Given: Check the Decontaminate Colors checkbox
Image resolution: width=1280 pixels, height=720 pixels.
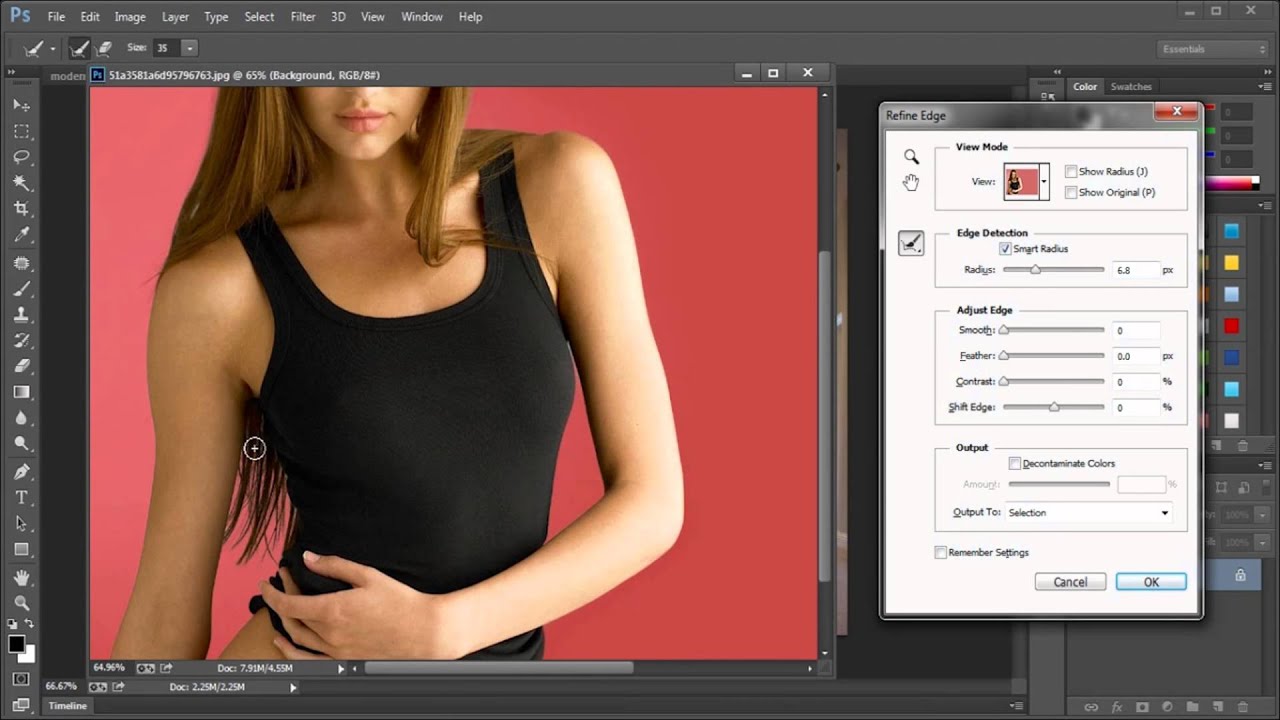Looking at the screenshot, I should pos(1015,464).
